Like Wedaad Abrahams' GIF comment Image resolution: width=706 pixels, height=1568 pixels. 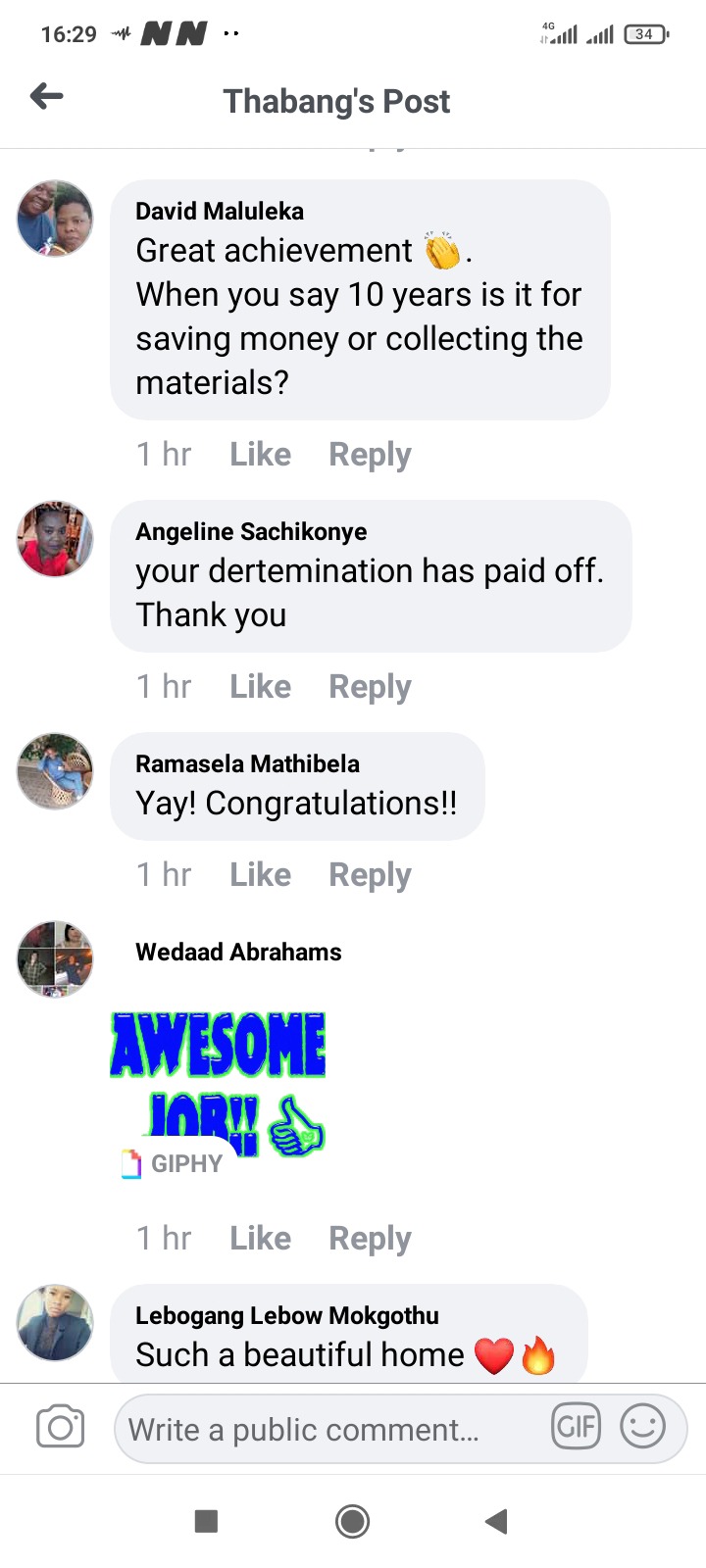pos(260,1239)
